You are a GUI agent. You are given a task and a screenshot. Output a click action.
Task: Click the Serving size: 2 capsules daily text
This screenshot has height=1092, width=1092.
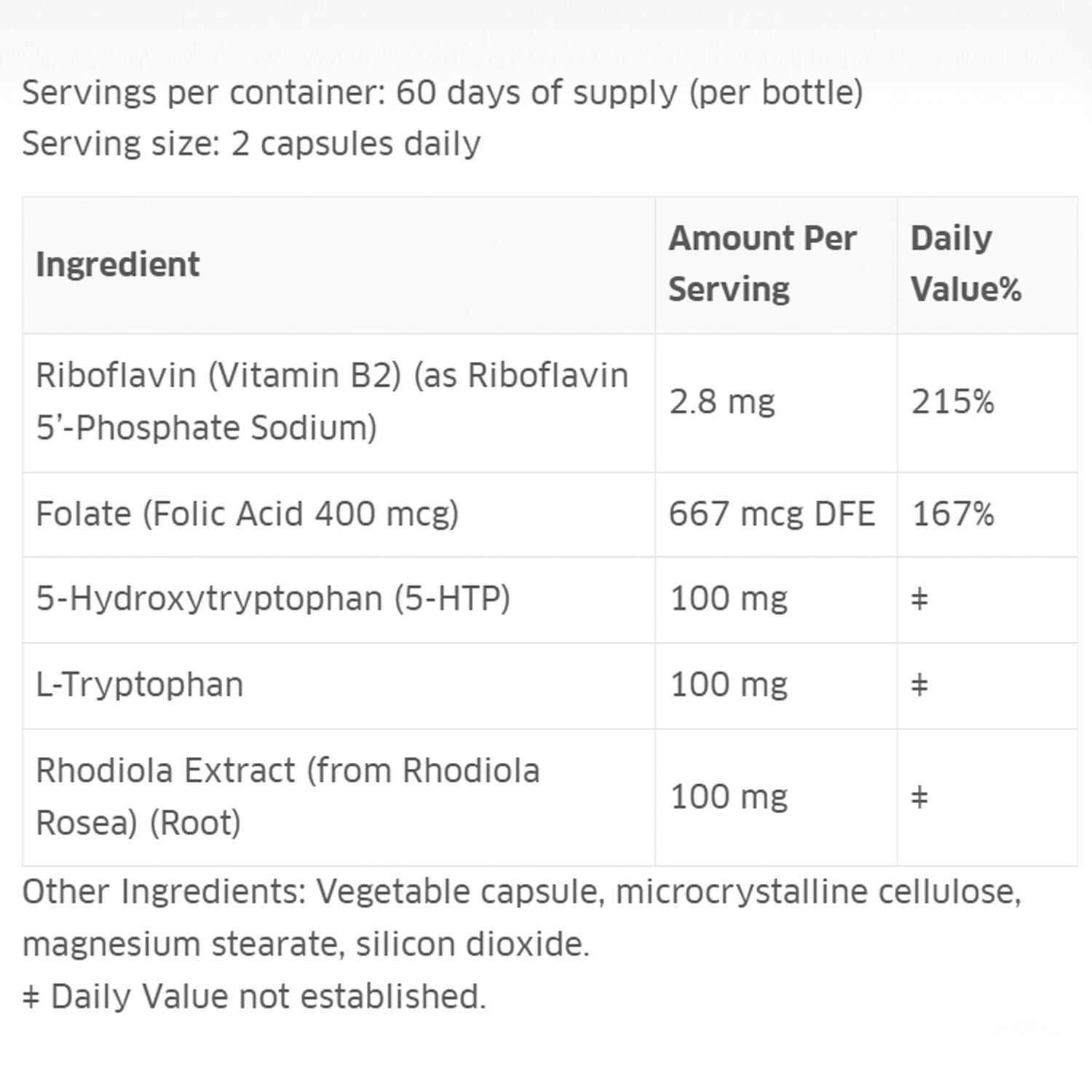[251, 143]
